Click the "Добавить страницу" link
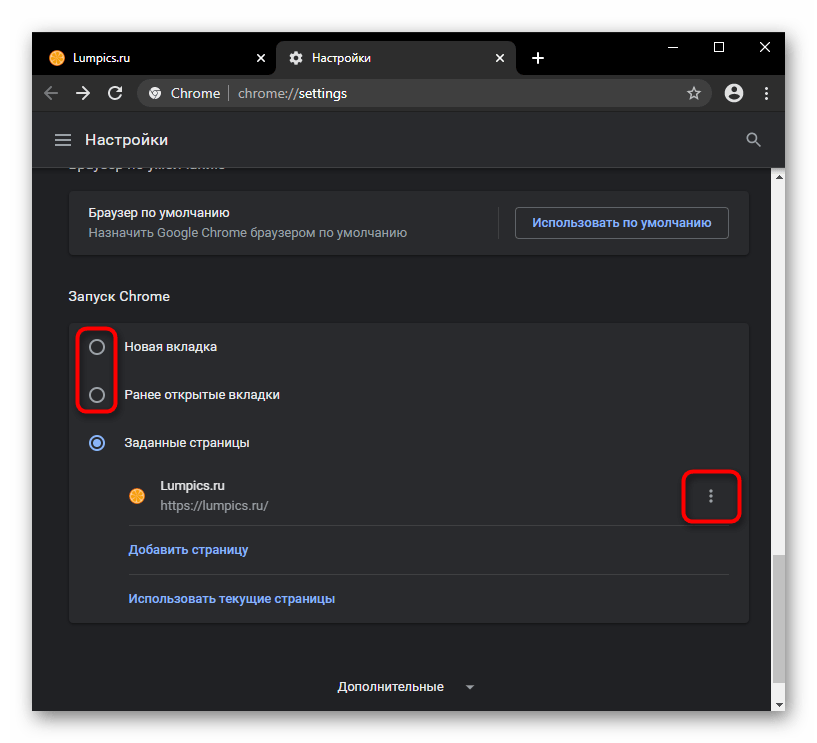 tap(188, 550)
